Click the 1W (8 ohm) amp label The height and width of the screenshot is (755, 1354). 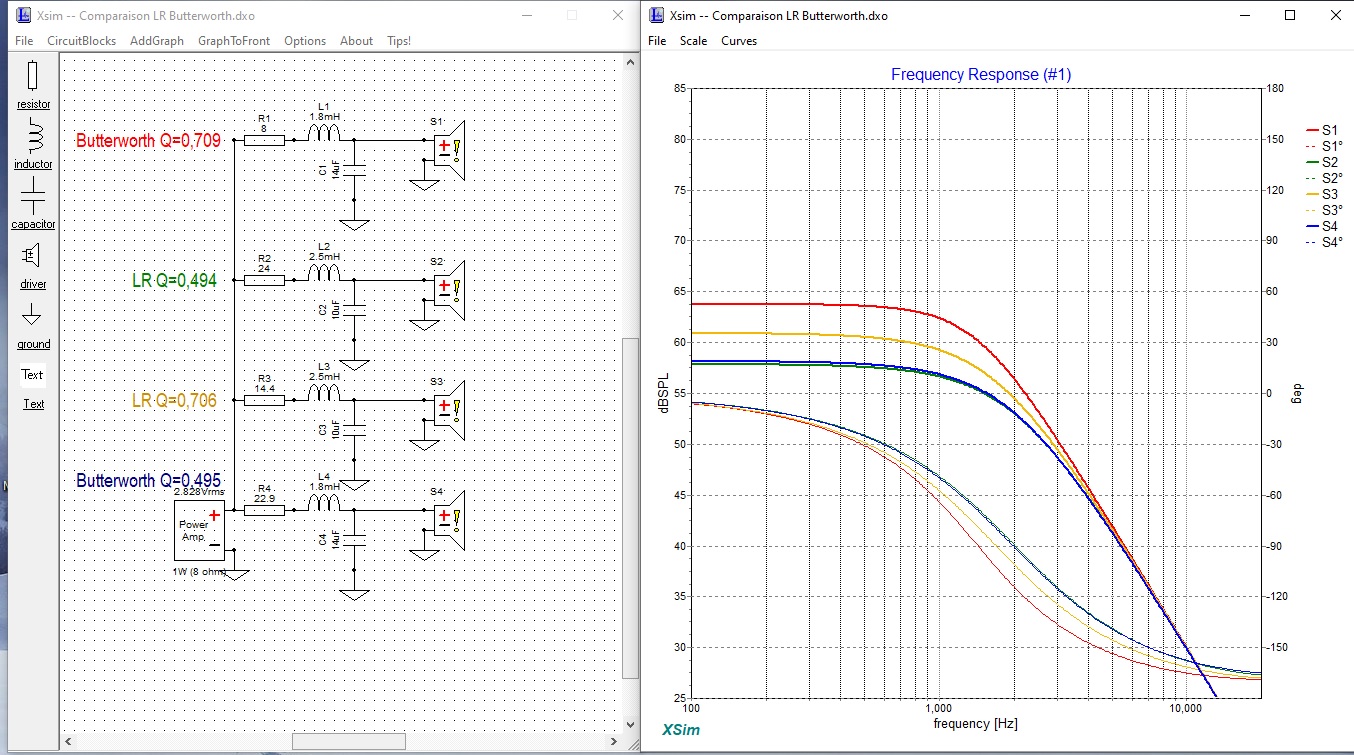pyautogui.click(x=200, y=572)
